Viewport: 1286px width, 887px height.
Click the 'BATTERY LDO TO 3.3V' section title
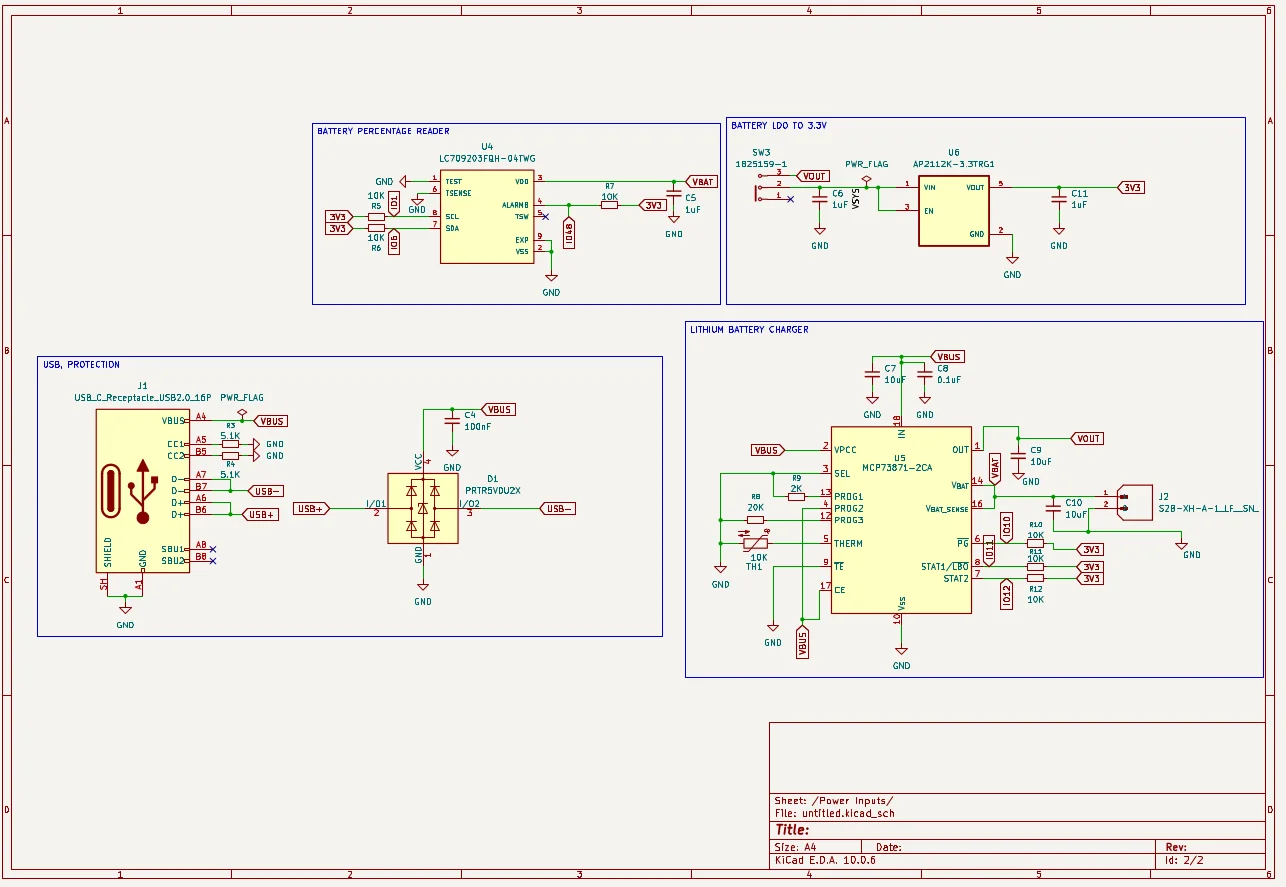779,126
